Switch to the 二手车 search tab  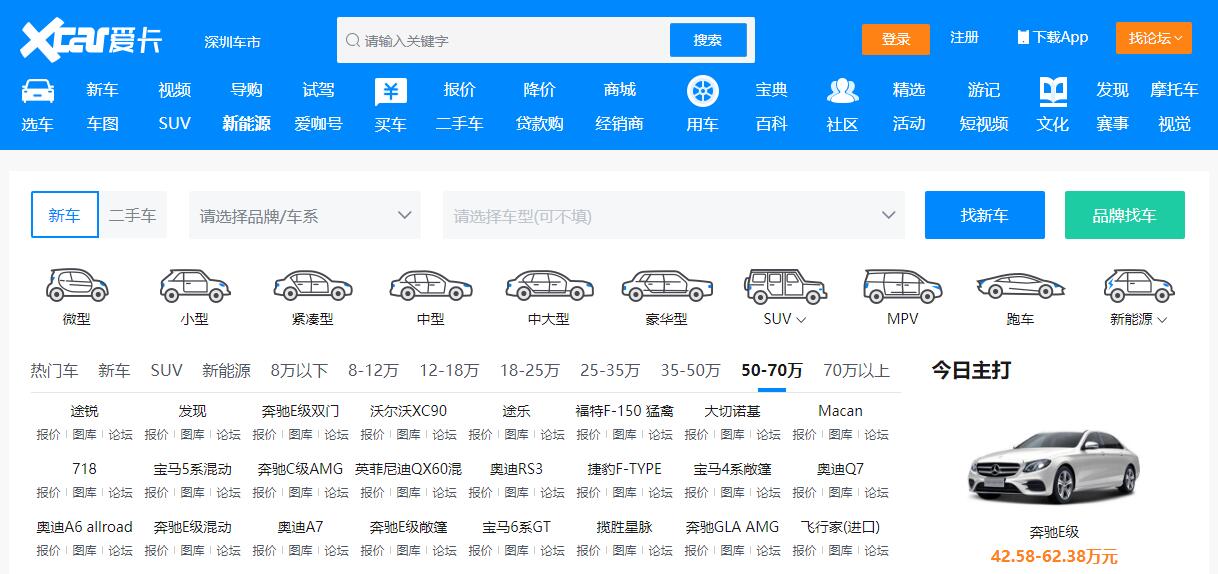(x=133, y=215)
